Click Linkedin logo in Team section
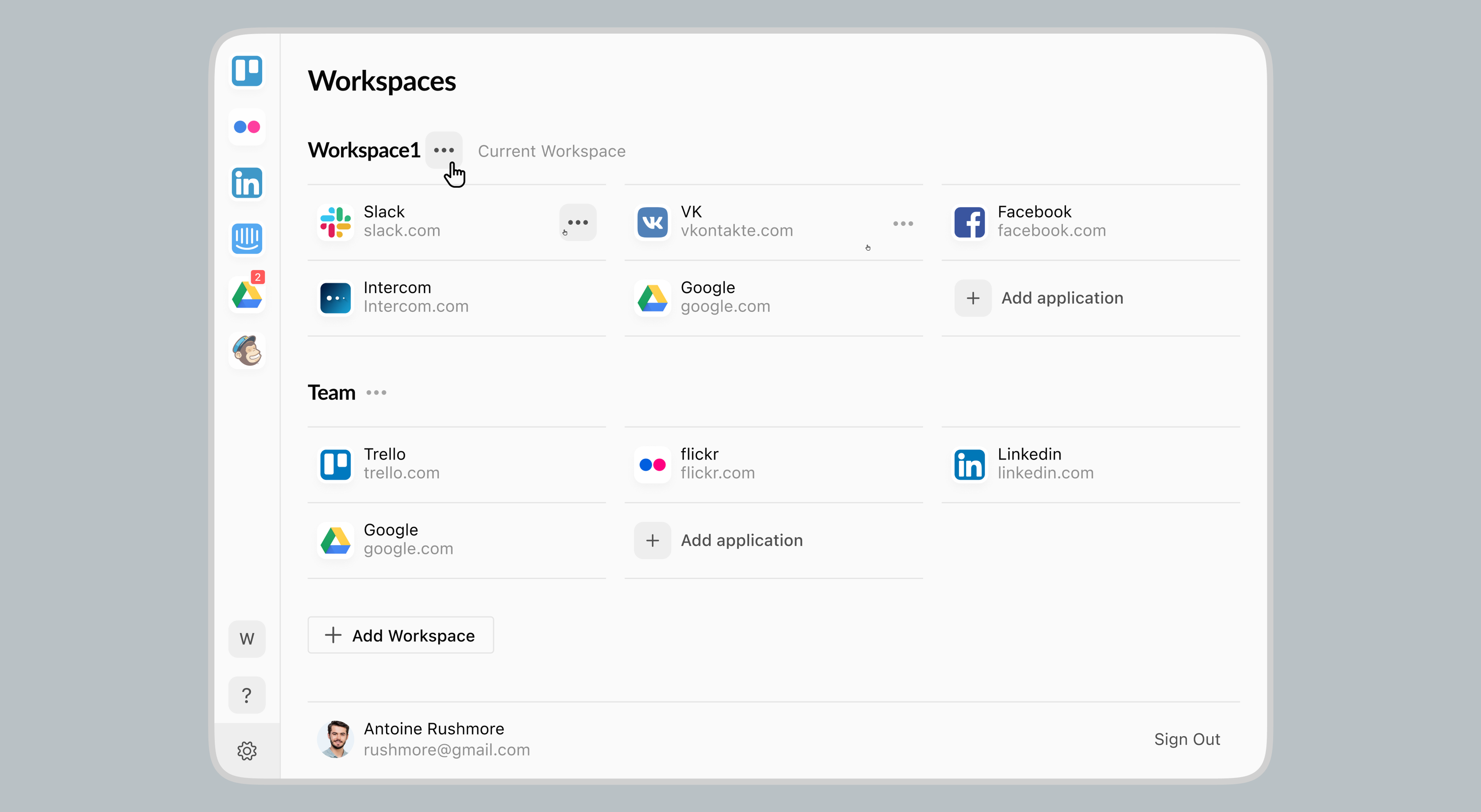The height and width of the screenshot is (812, 1481). (969, 465)
